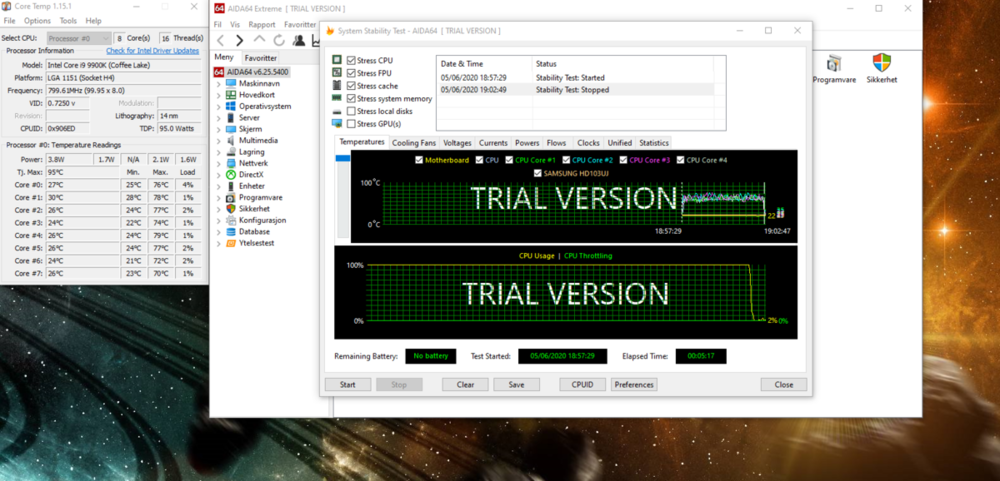
Task: Toggle the CPU Core #1 graph checkbox
Action: coord(510,160)
